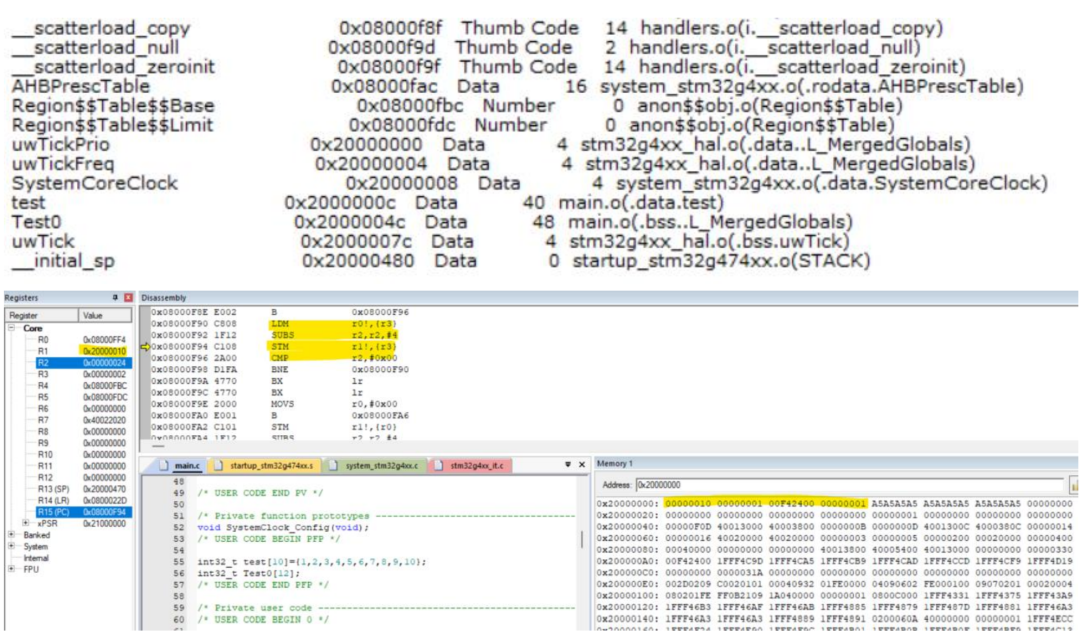Screen dimensions: 1080x640
Task: Click disassembly line at 0x08000F96 CMP
Action: click(x=274, y=358)
